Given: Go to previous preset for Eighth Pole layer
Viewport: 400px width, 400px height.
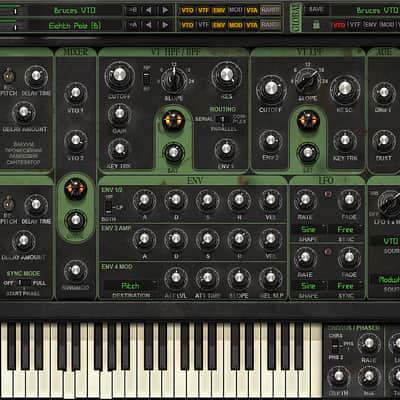Looking at the screenshot, I should tap(148, 25).
